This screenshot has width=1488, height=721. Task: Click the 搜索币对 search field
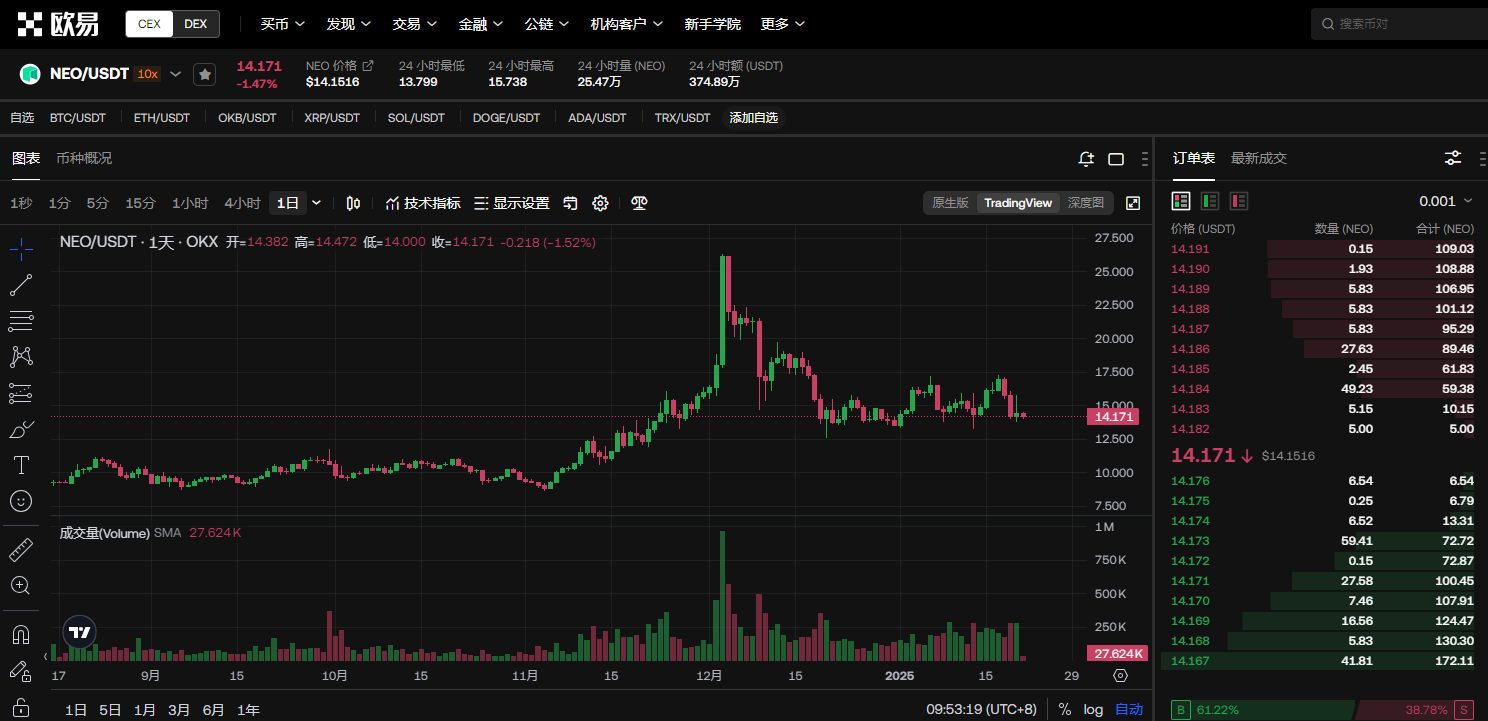1395,24
